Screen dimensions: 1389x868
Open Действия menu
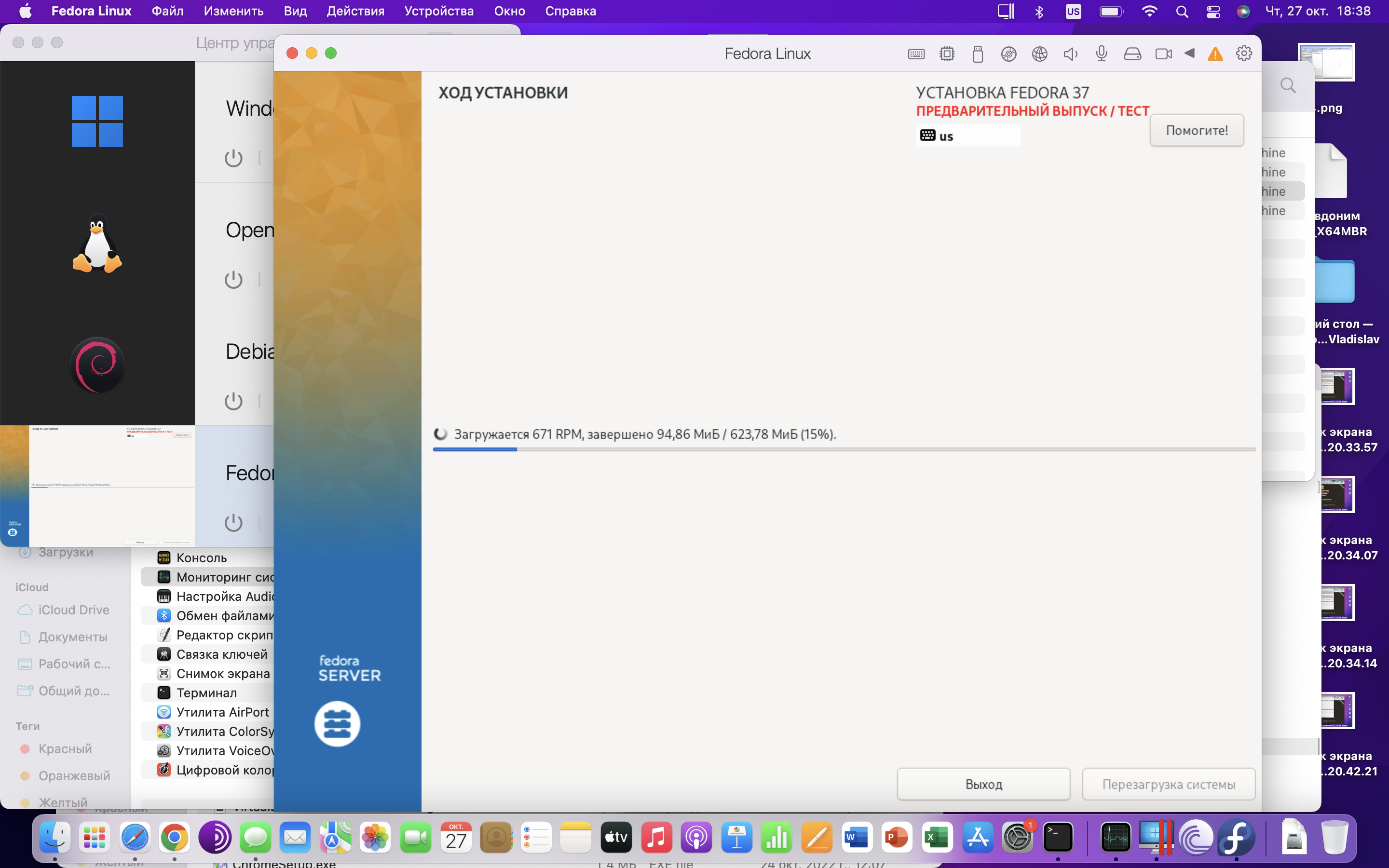(x=355, y=11)
